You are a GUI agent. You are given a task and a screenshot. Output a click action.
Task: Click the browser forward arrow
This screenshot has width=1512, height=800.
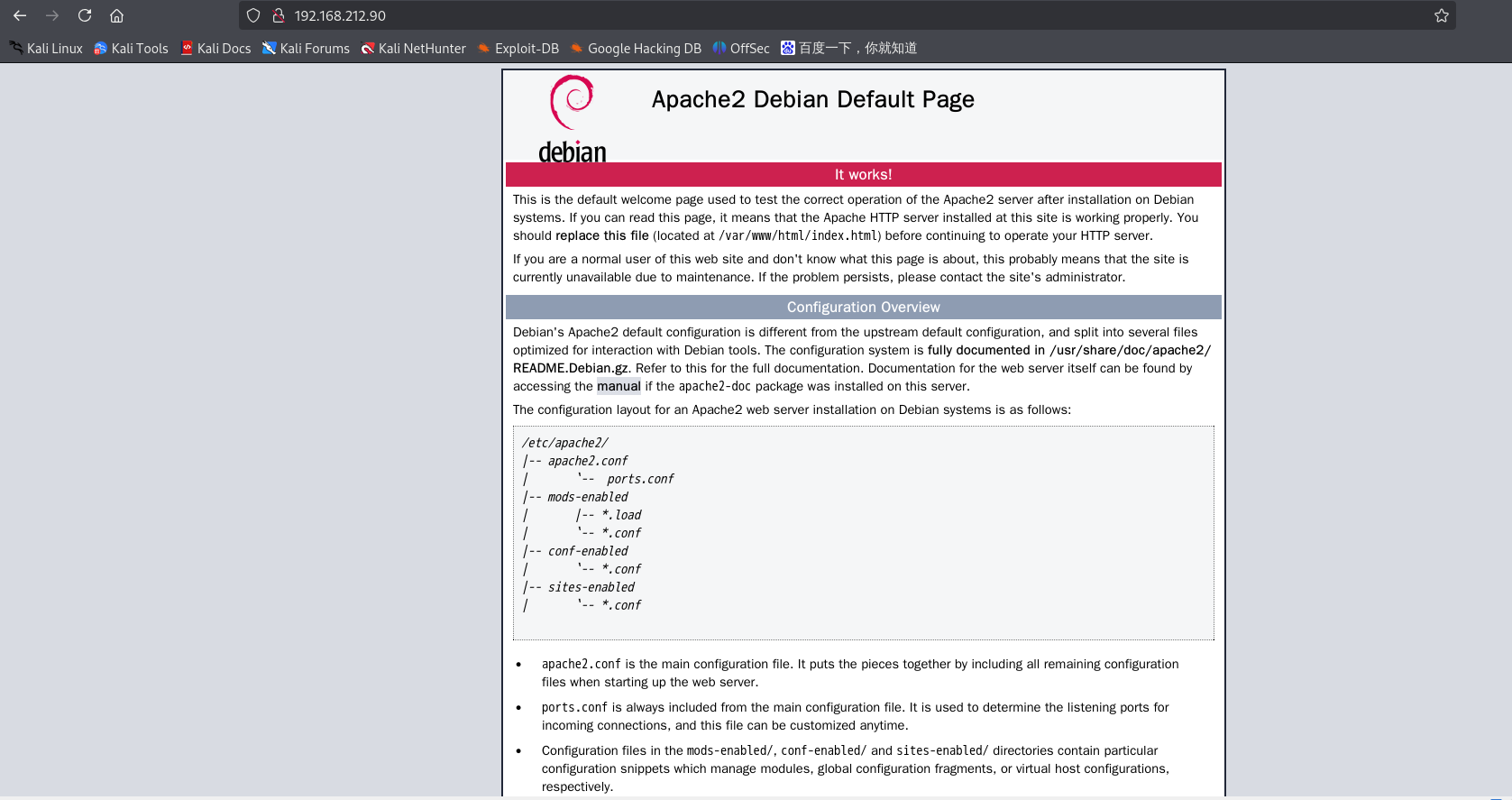(x=52, y=15)
